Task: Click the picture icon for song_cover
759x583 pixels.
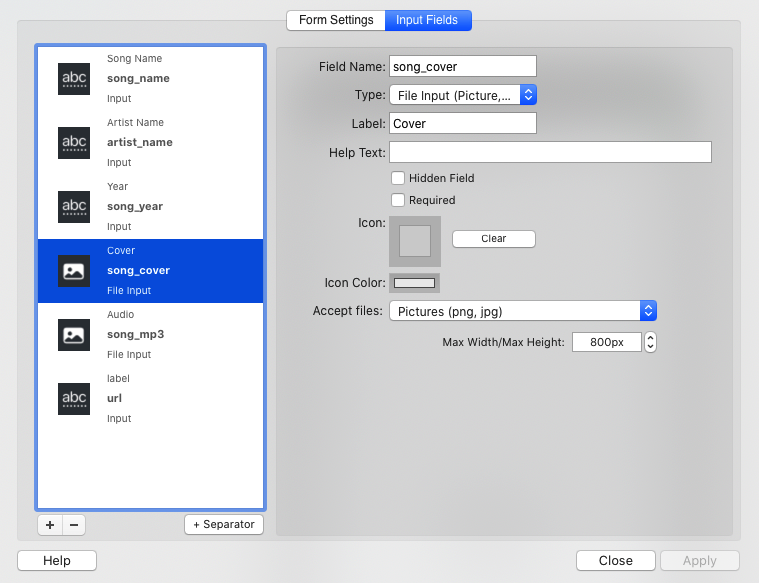Action: (x=74, y=271)
